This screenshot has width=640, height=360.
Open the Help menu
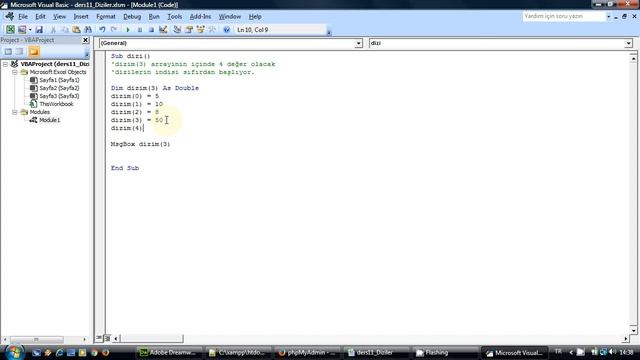tap(255, 17)
